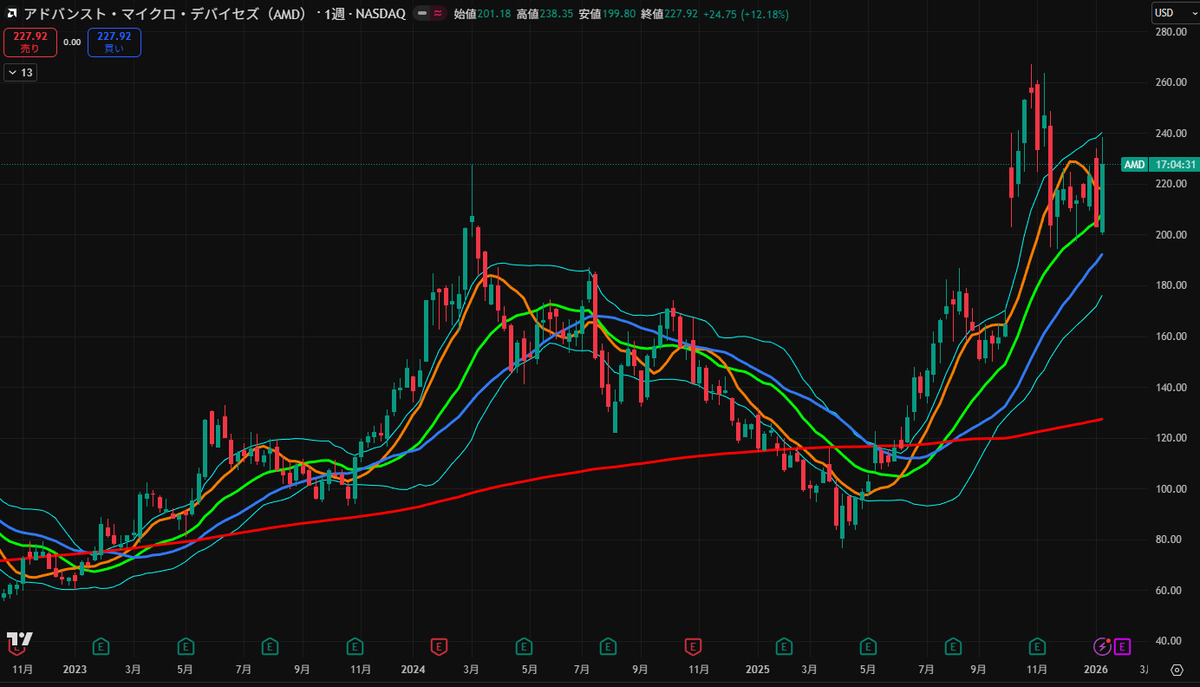The width and height of the screenshot is (1200, 687).
Task: Click the green AMD price label on the price axis
Action: 1134,164
